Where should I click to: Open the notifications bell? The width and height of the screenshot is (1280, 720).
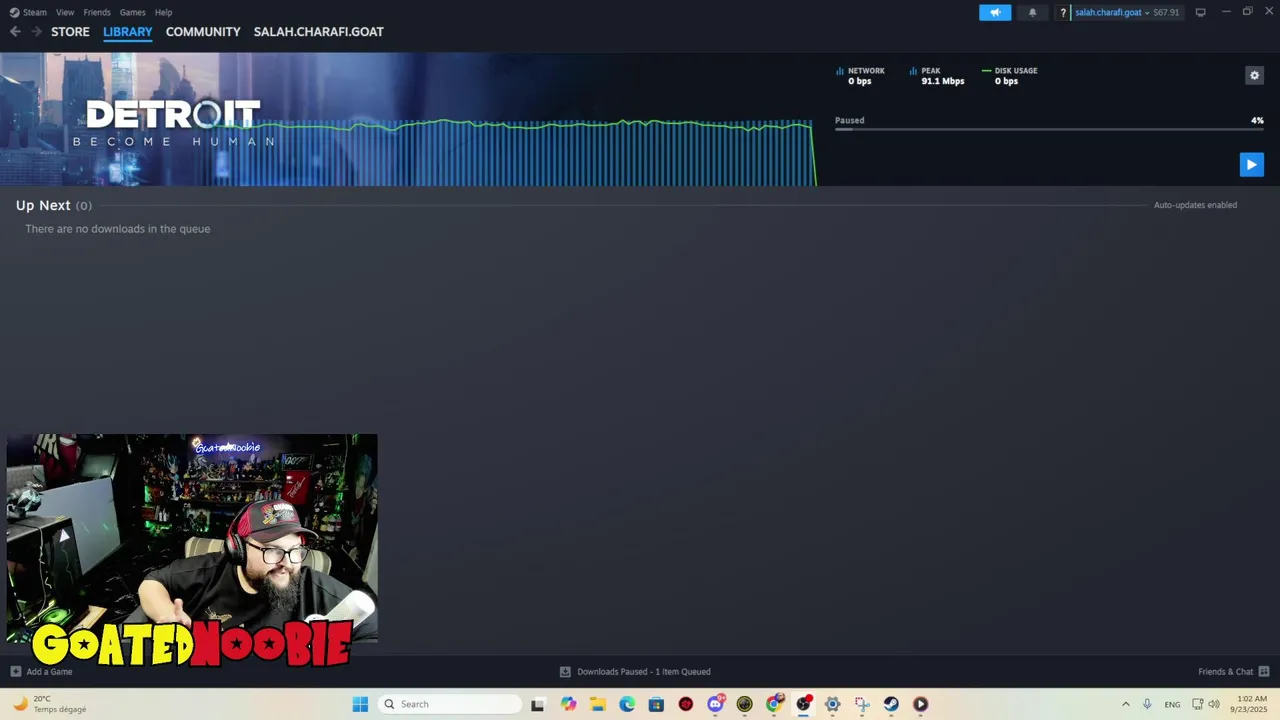[1033, 12]
